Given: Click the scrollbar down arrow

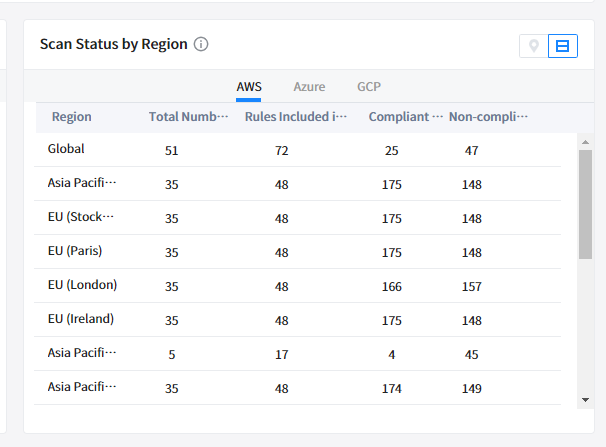Looking at the screenshot, I should (585, 399).
